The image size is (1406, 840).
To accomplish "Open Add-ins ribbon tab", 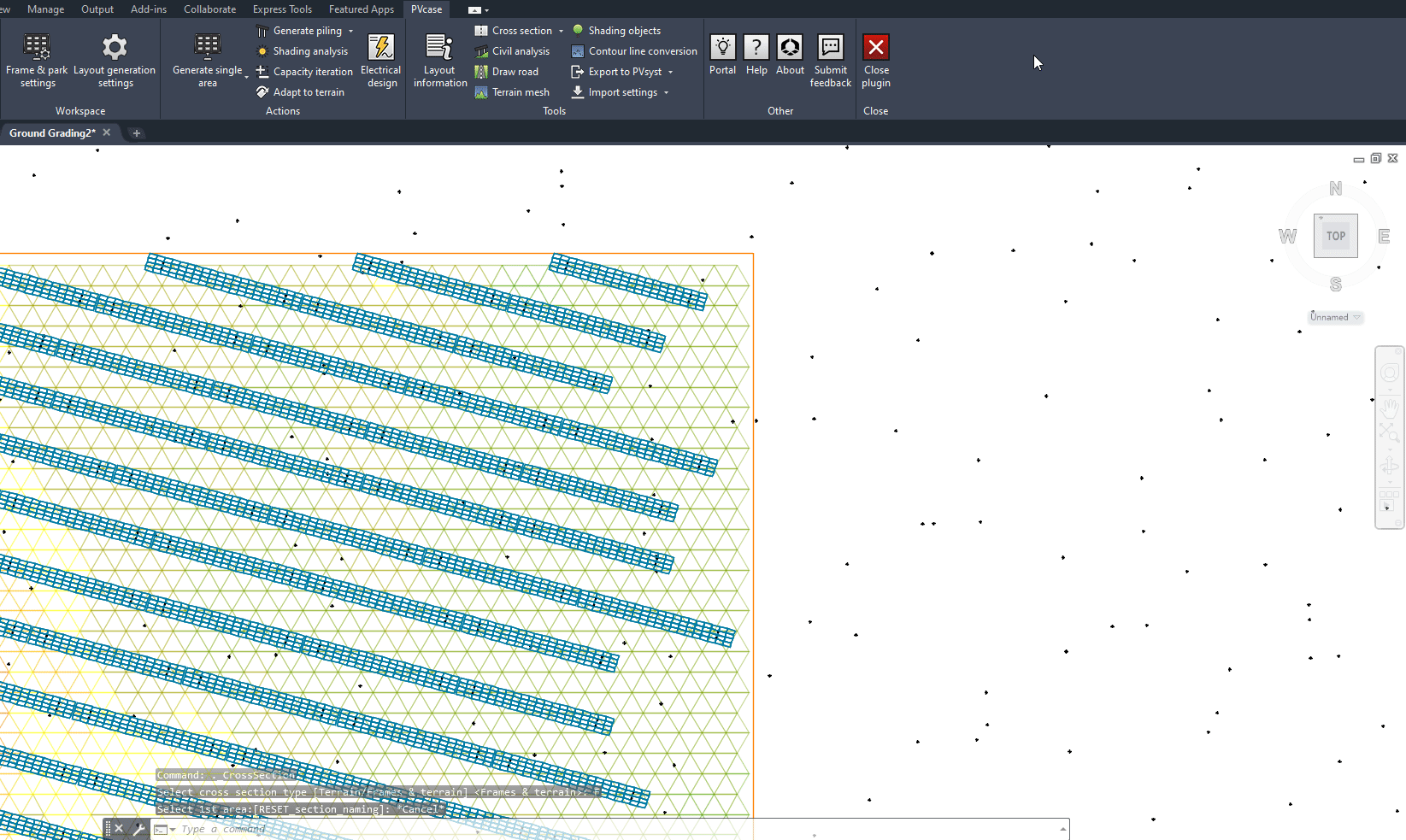I will [x=149, y=9].
